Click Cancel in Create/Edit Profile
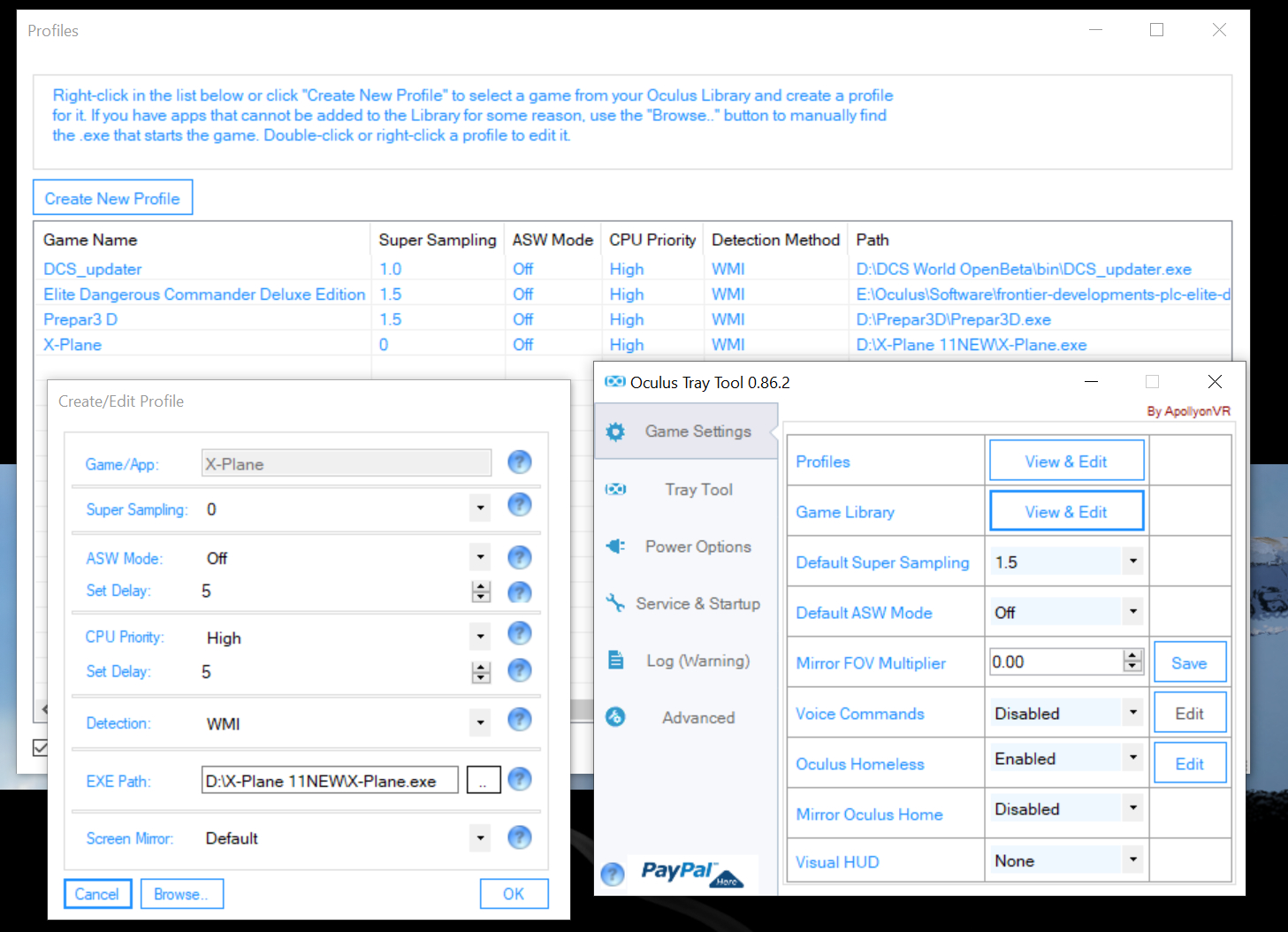 pyautogui.click(x=97, y=894)
